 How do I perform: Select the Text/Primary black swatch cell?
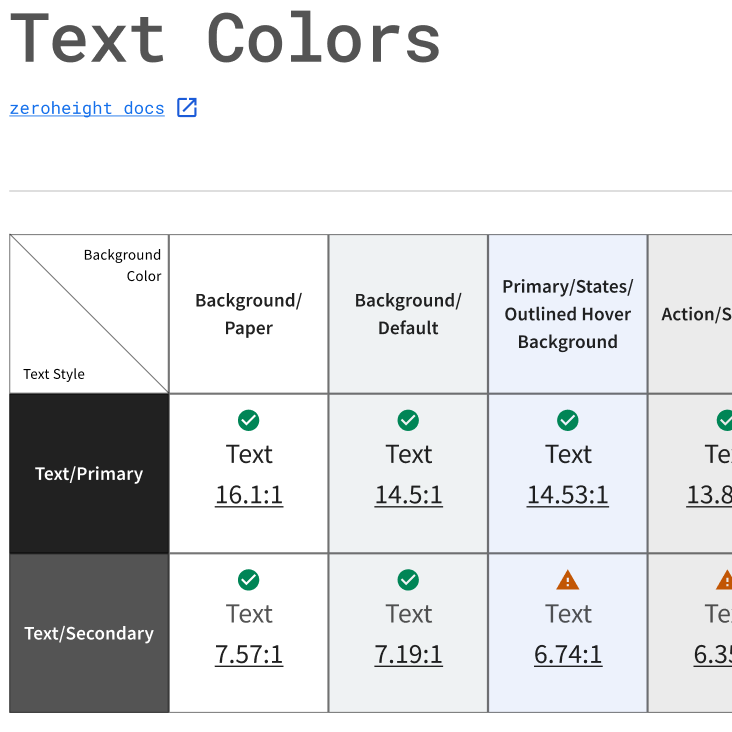89,473
